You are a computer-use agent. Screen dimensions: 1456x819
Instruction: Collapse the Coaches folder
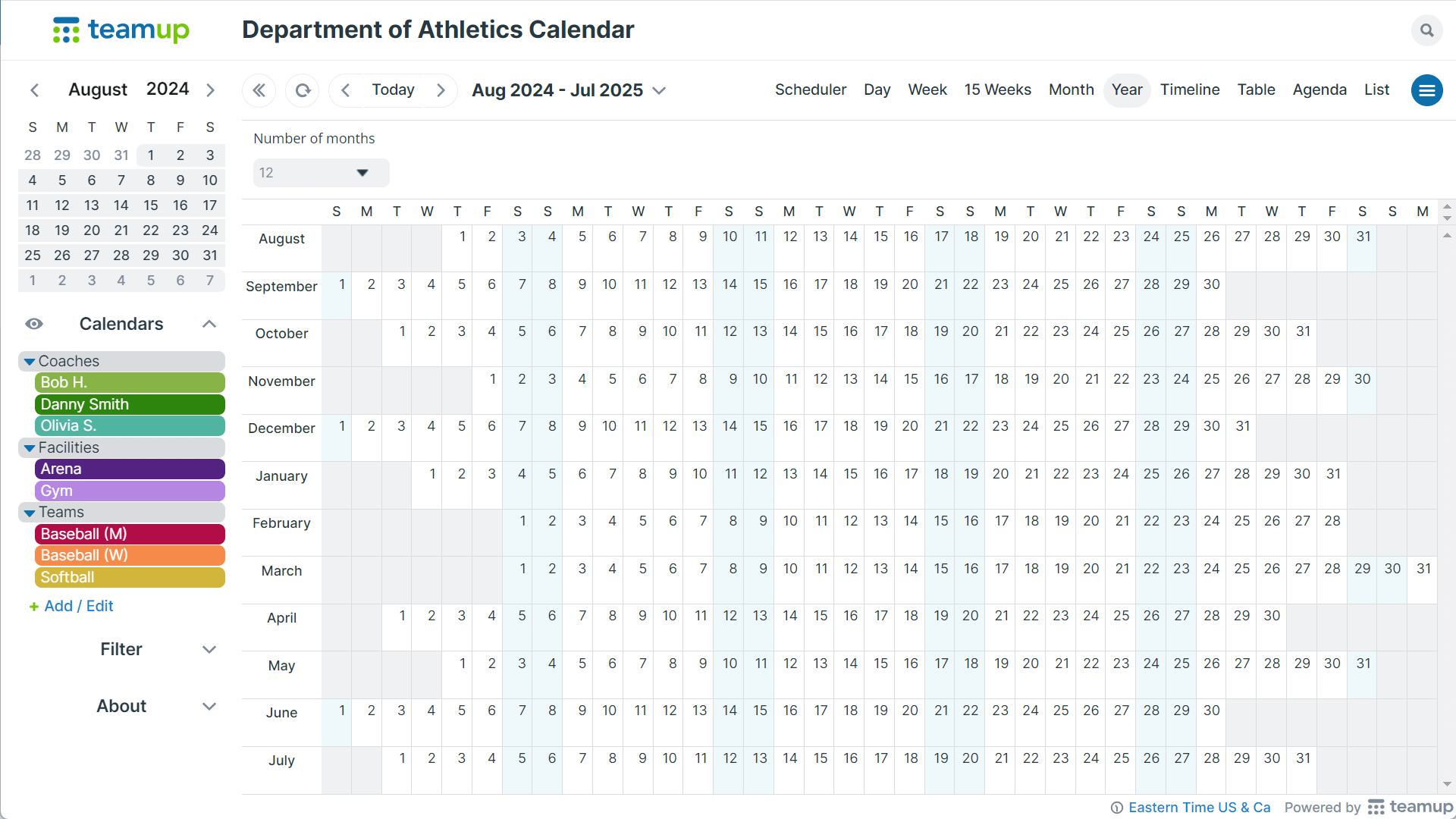tap(30, 362)
